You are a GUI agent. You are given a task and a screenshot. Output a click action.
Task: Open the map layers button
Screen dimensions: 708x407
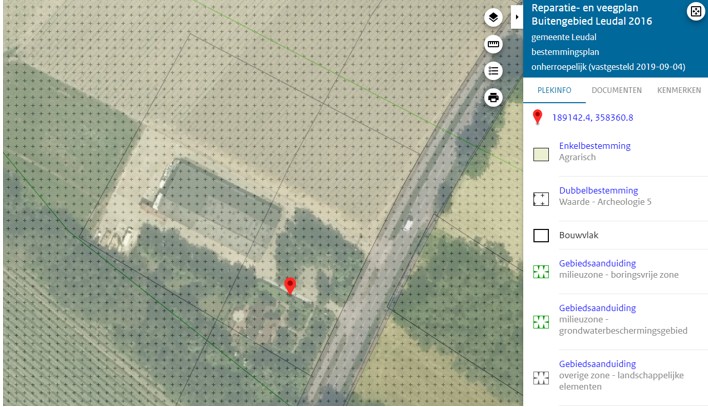click(493, 18)
